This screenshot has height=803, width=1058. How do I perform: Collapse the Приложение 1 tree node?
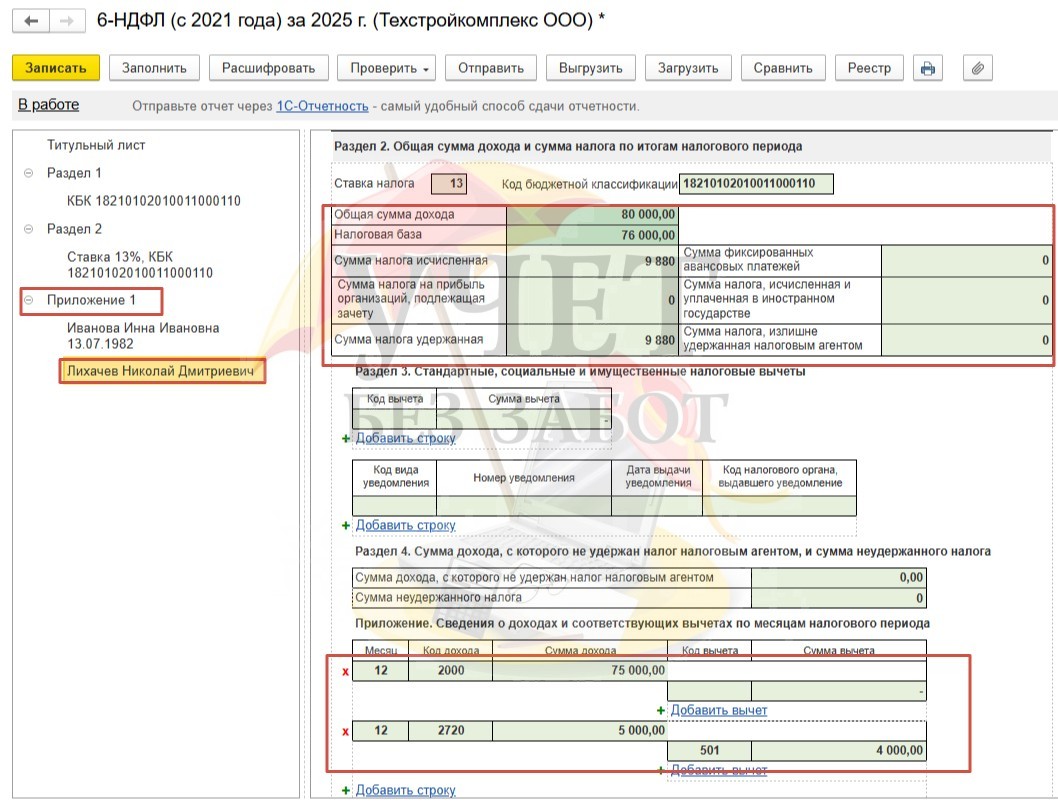tap(28, 301)
